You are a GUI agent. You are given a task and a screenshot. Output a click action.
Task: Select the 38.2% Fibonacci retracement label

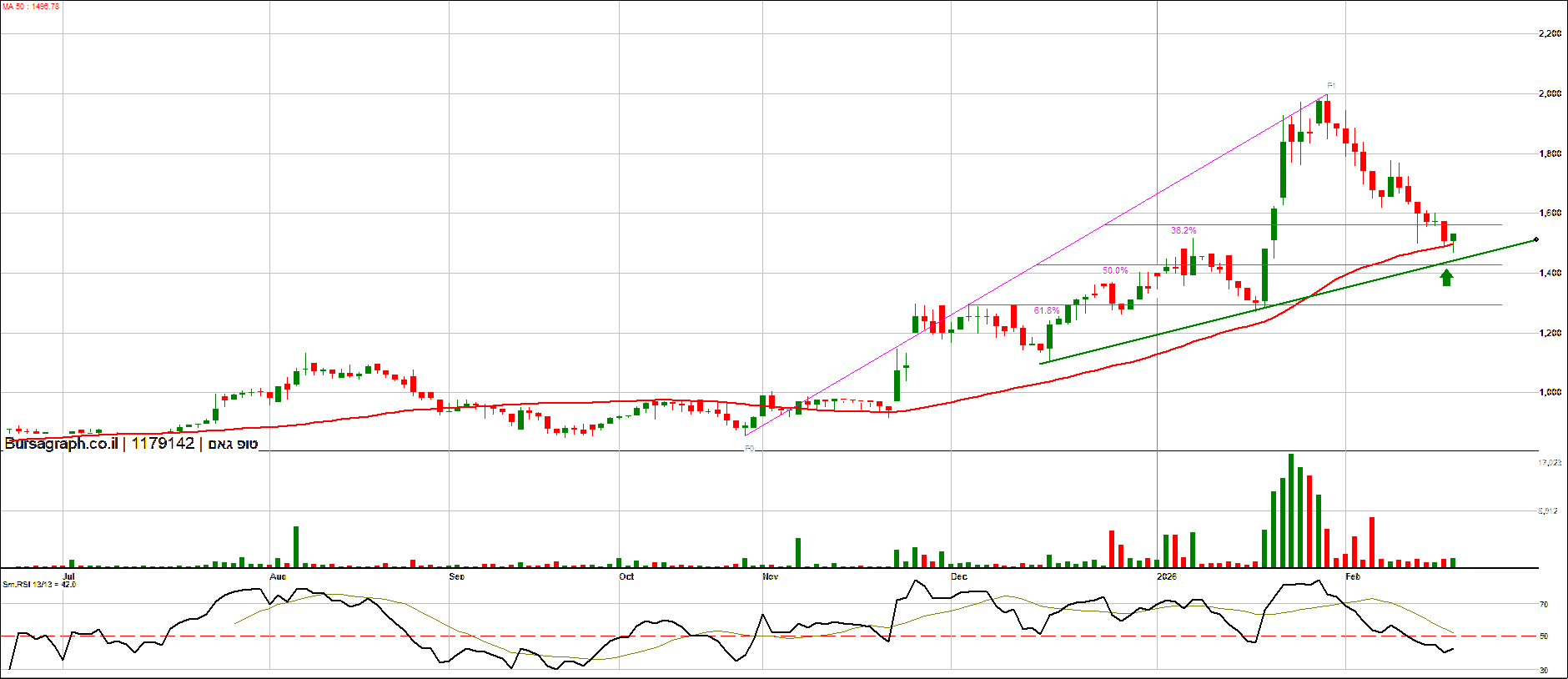(x=1184, y=230)
